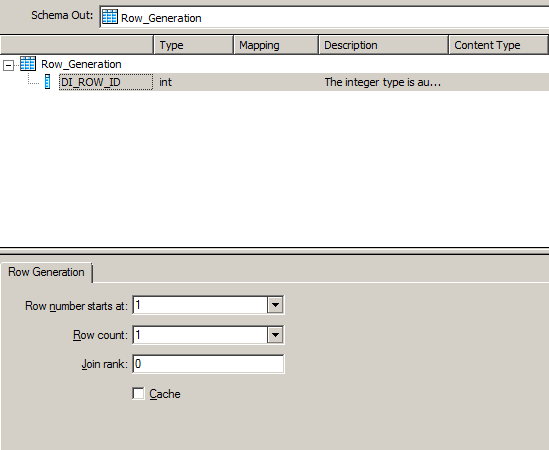
Task: Click the Row number starts at field
Action: click(200, 305)
